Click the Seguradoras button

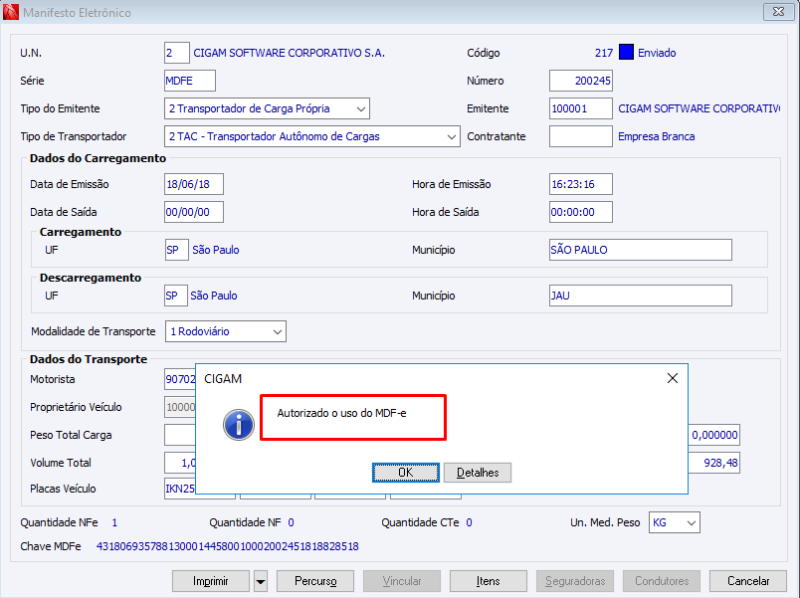(x=575, y=581)
